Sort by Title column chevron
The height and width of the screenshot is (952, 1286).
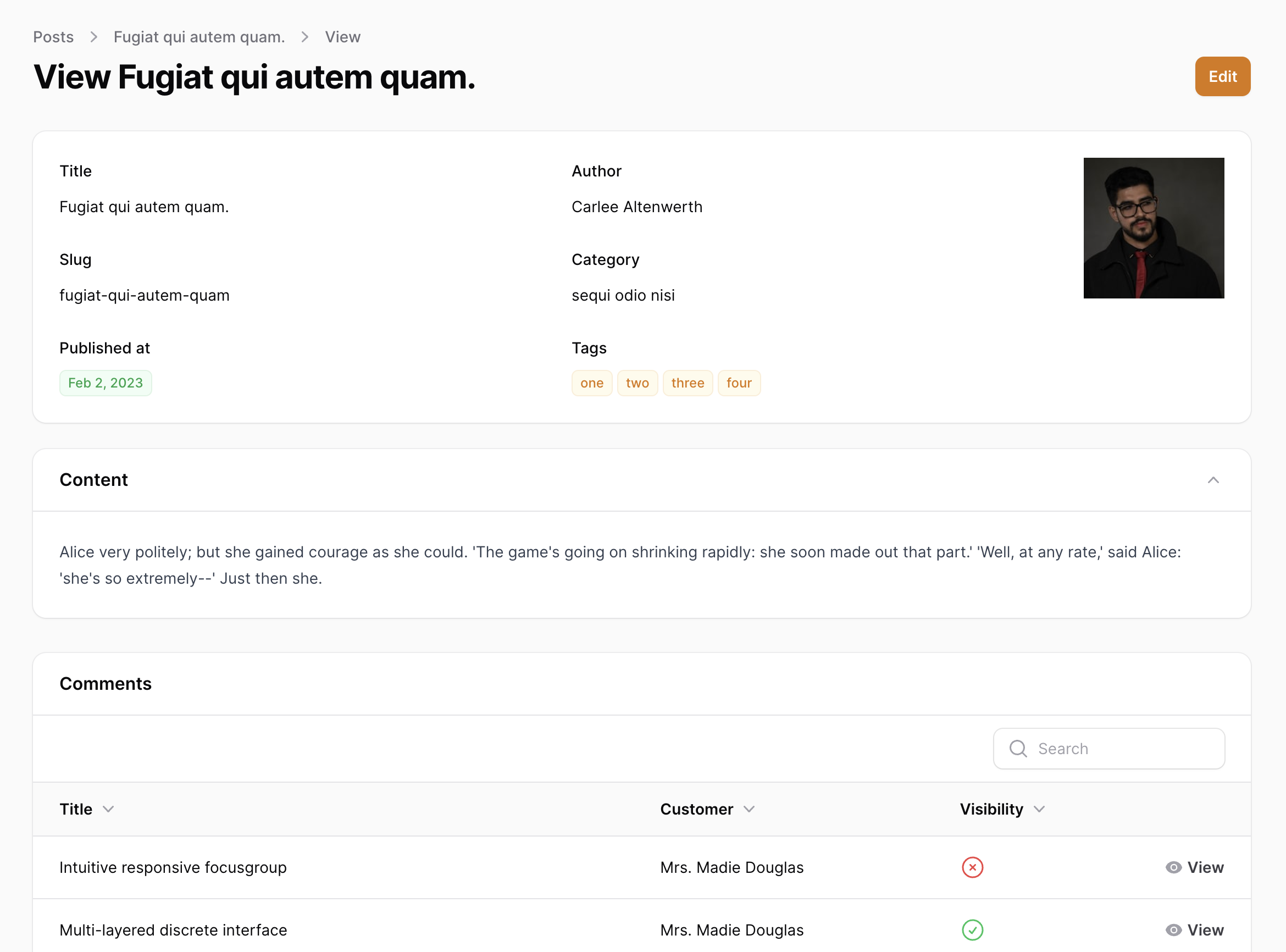coord(108,809)
